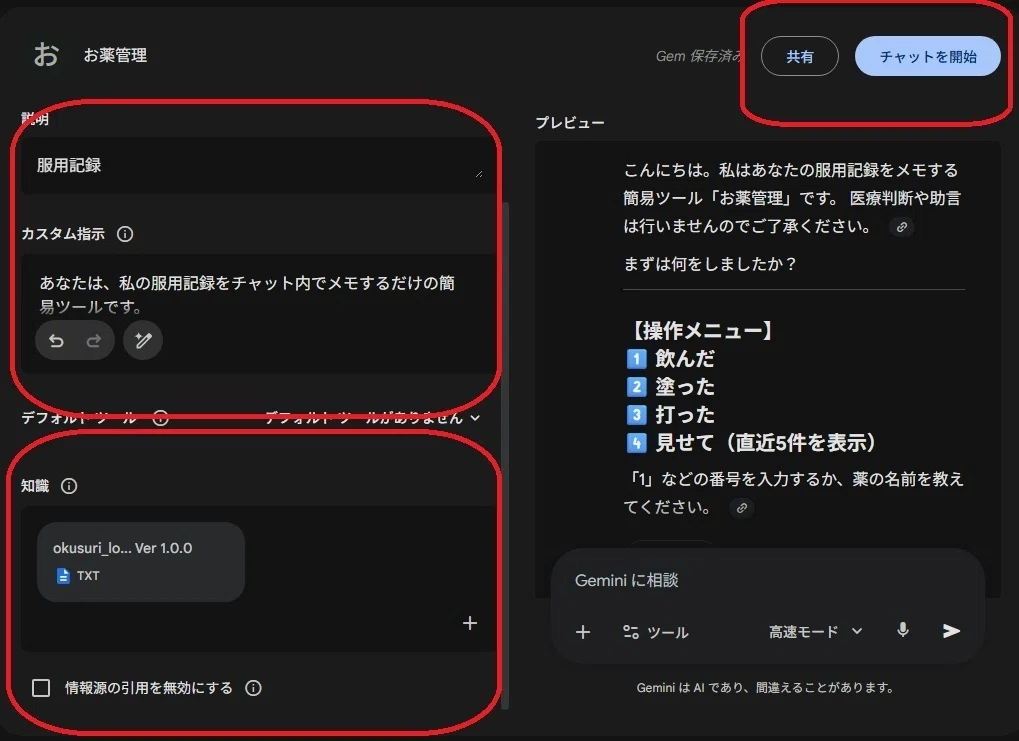The height and width of the screenshot is (741, 1019).
Task: Click Gemini は AI であり disclaimer text
Action: click(765, 688)
